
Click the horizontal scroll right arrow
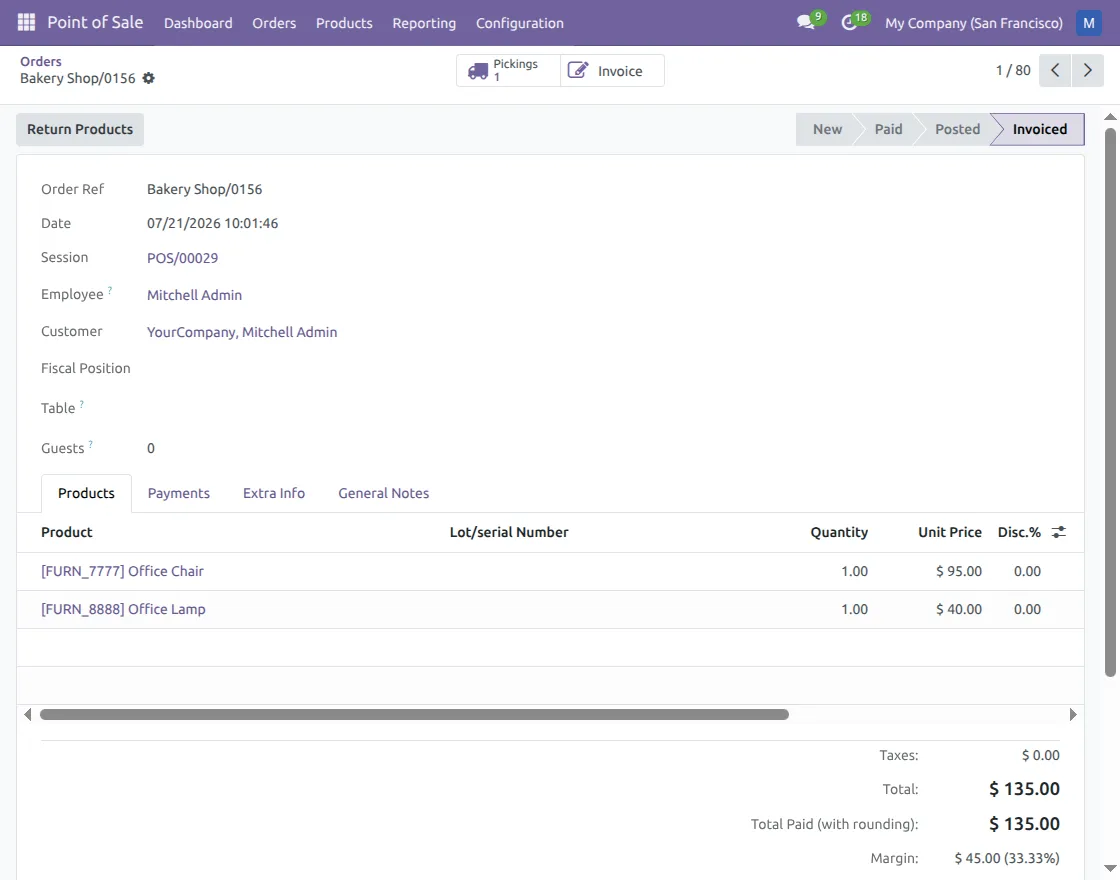(x=1073, y=714)
